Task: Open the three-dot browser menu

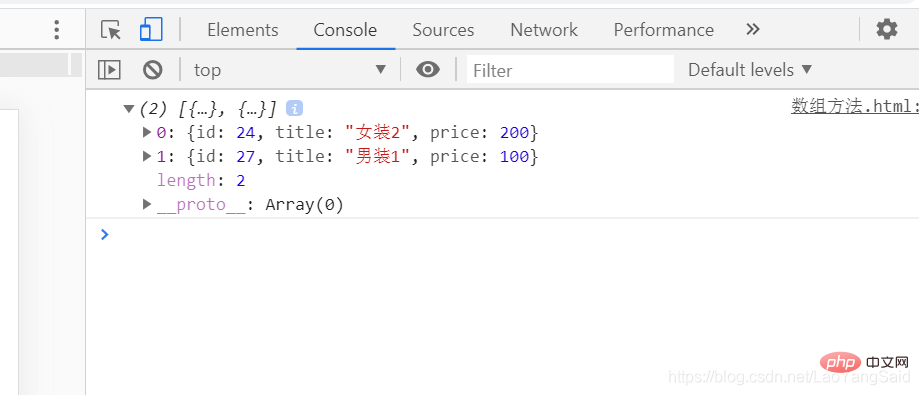Action: click(x=56, y=29)
